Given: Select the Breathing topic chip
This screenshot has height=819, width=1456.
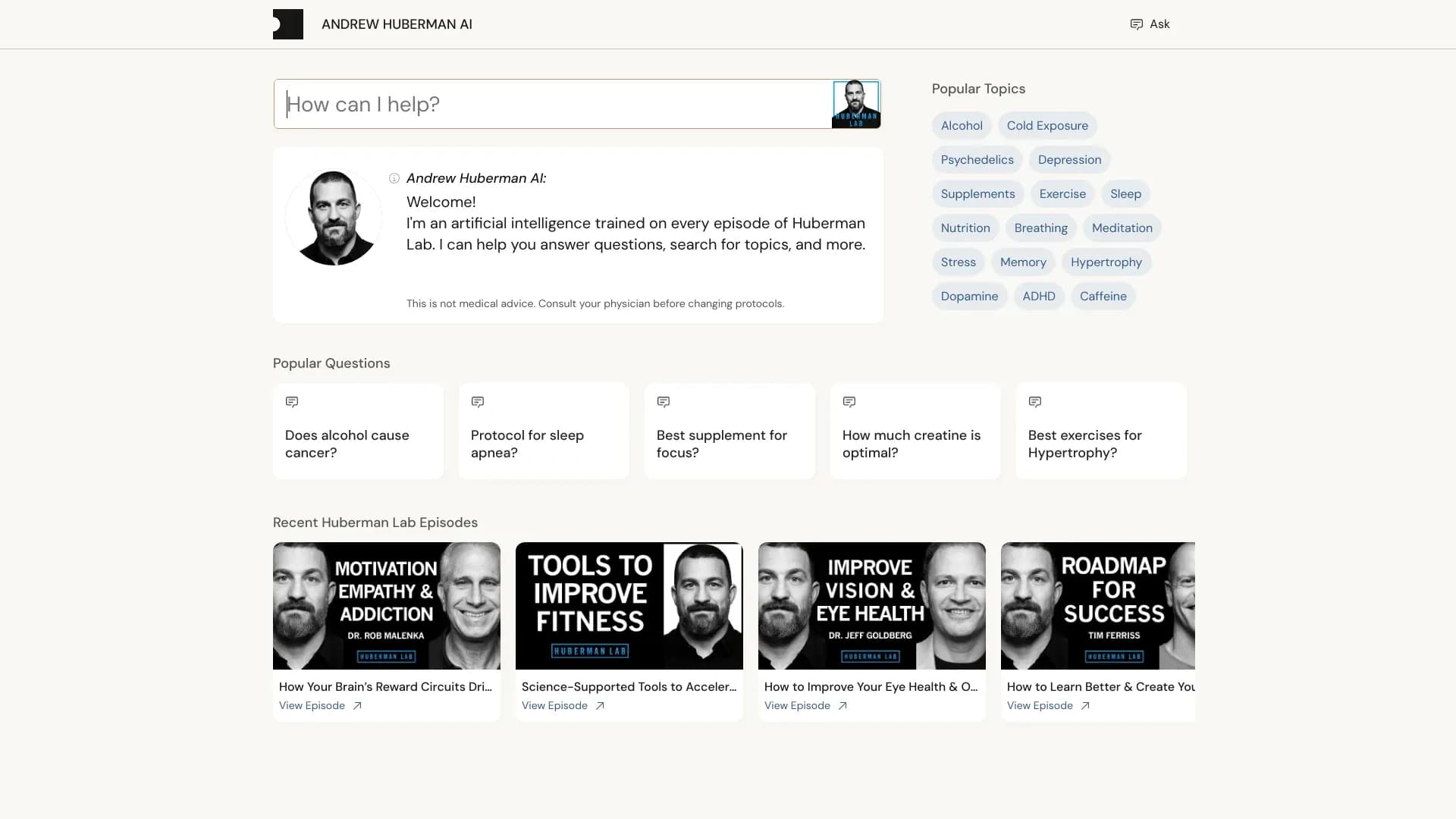Looking at the screenshot, I should (1041, 228).
